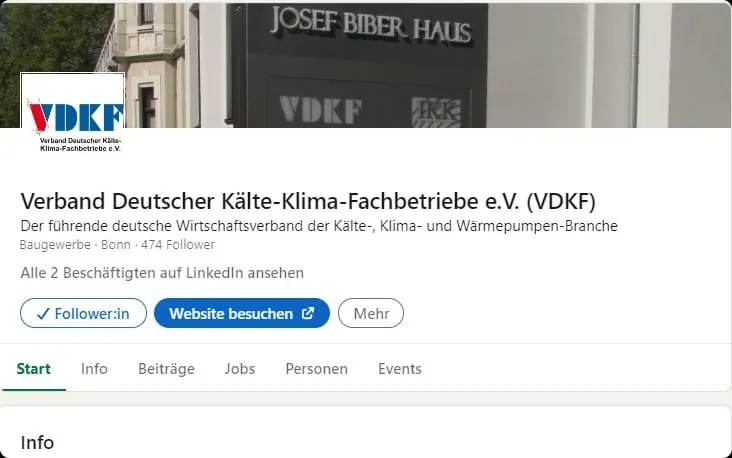Click the Website besuchen button
The image size is (732, 458).
click(x=242, y=313)
